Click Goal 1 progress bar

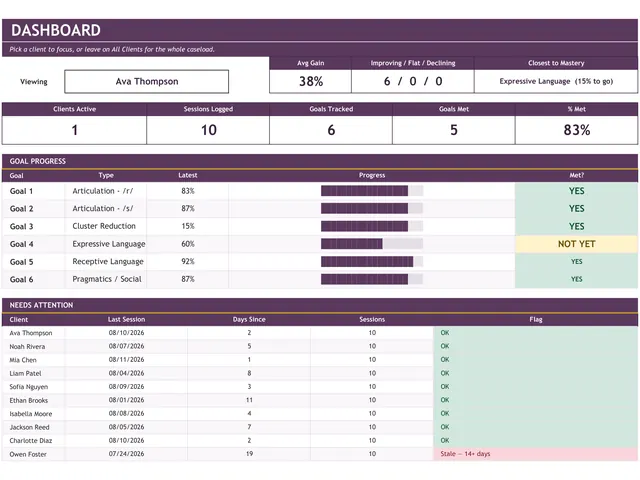[372, 191]
